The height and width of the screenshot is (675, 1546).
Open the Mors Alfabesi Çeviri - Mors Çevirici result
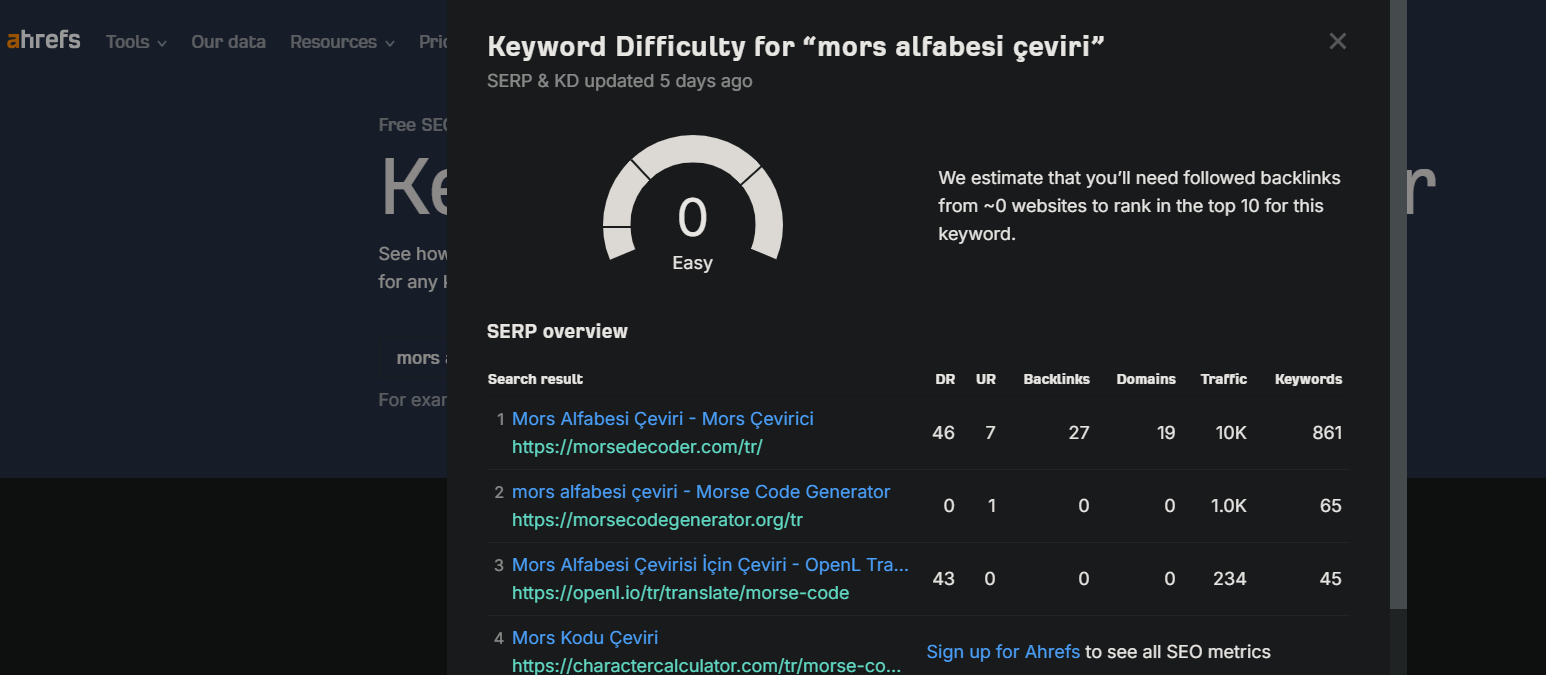click(662, 419)
